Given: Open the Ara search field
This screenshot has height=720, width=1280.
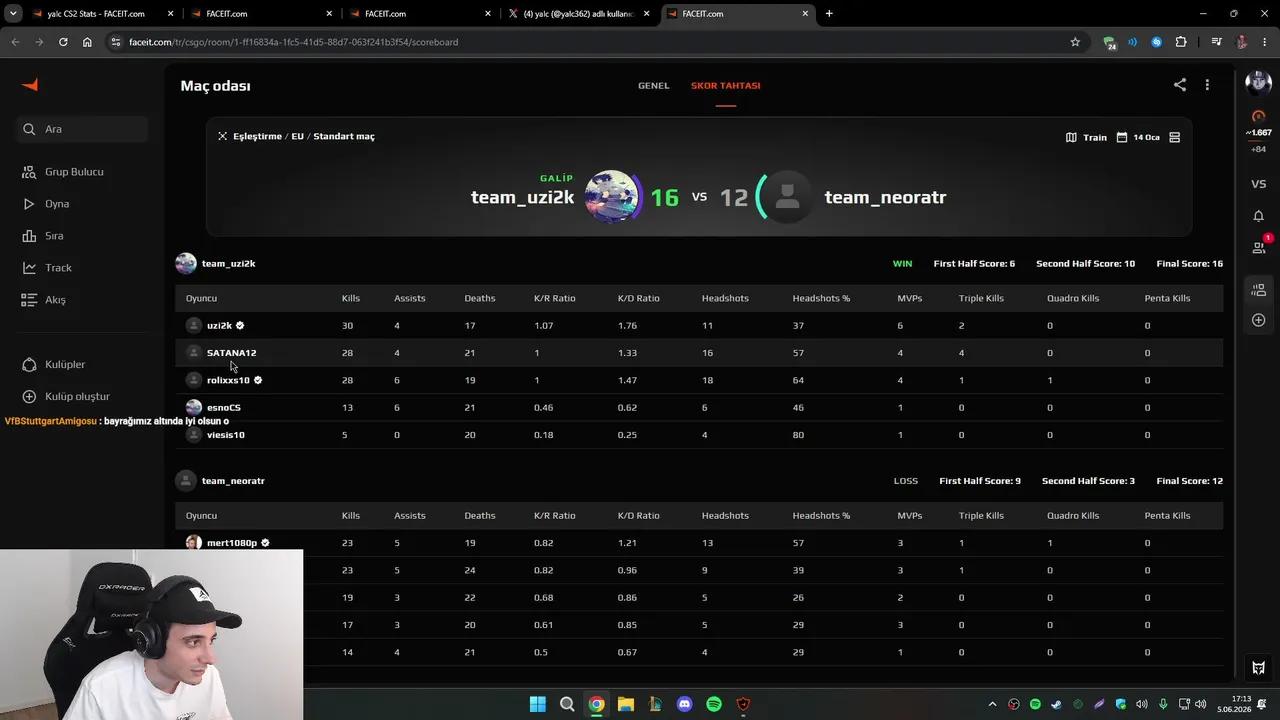Looking at the screenshot, I should point(83,129).
